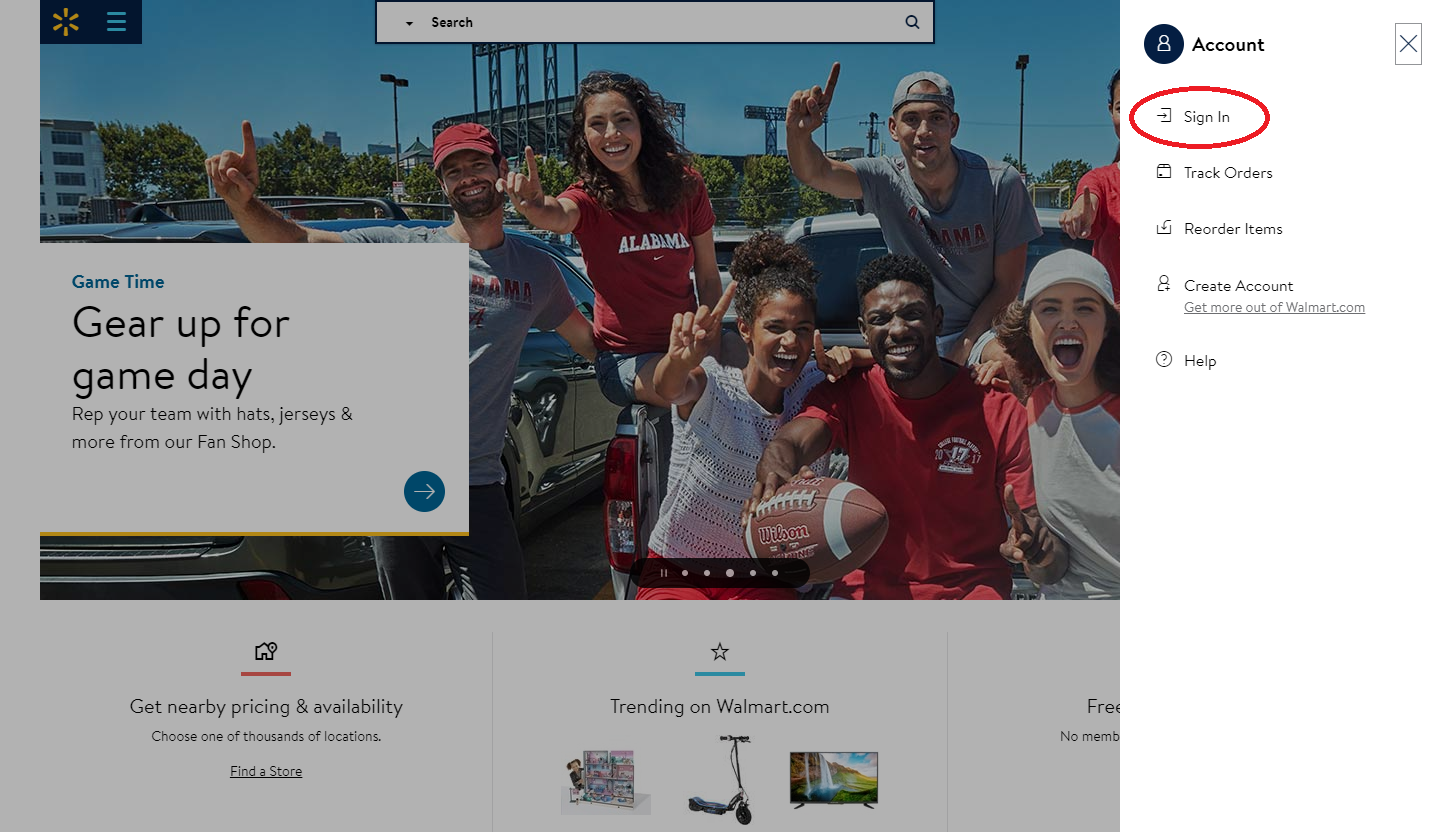Open the trending TV thumbnail
The height and width of the screenshot is (832, 1440).
tap(833, 779)
